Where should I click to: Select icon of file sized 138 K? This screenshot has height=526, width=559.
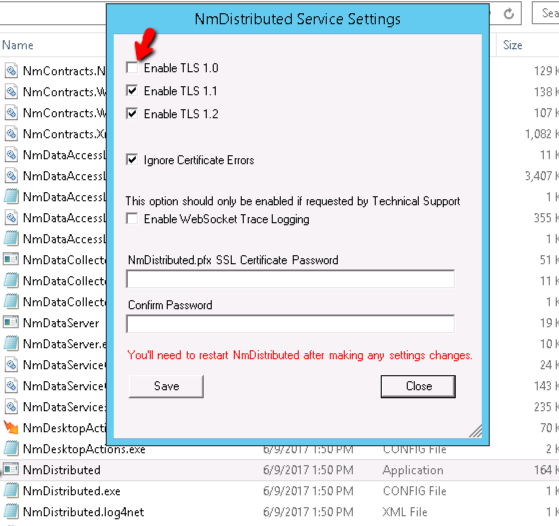coord(11,92)
